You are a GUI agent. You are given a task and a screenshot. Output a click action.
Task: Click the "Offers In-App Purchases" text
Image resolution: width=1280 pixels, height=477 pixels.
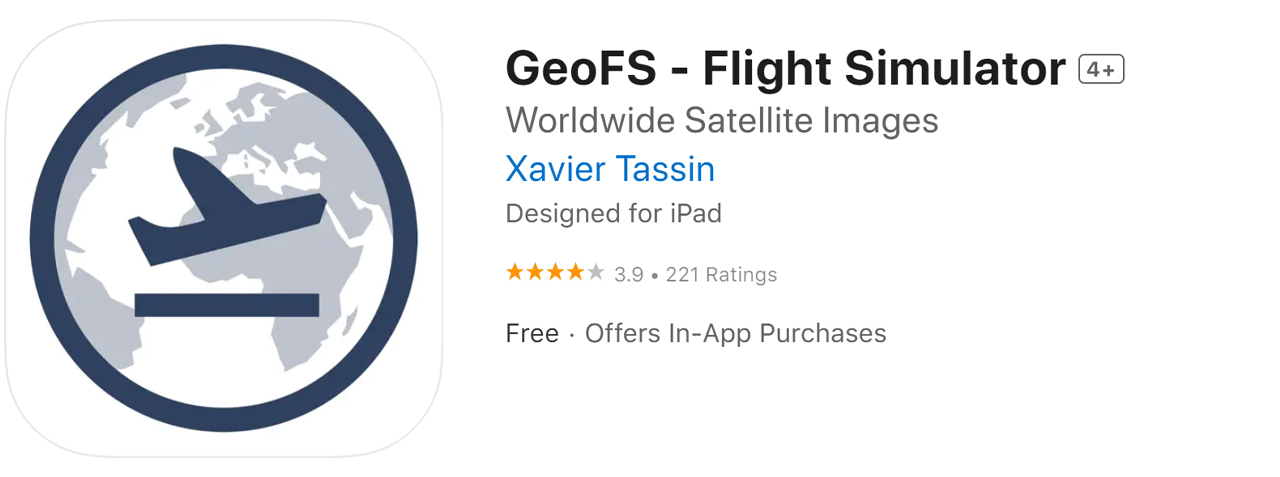tap(735, 333)
